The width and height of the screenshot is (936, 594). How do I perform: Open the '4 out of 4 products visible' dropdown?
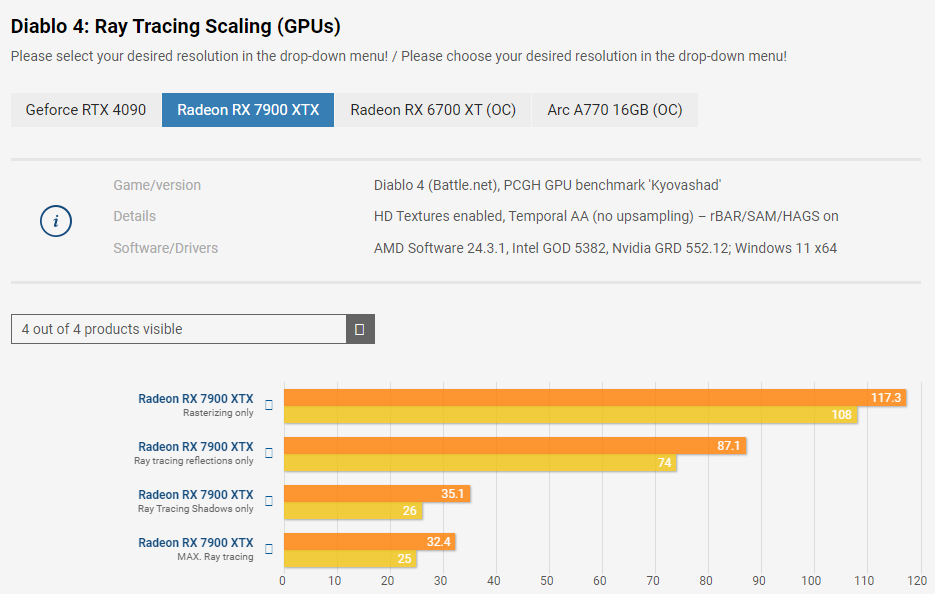(192, 329)
